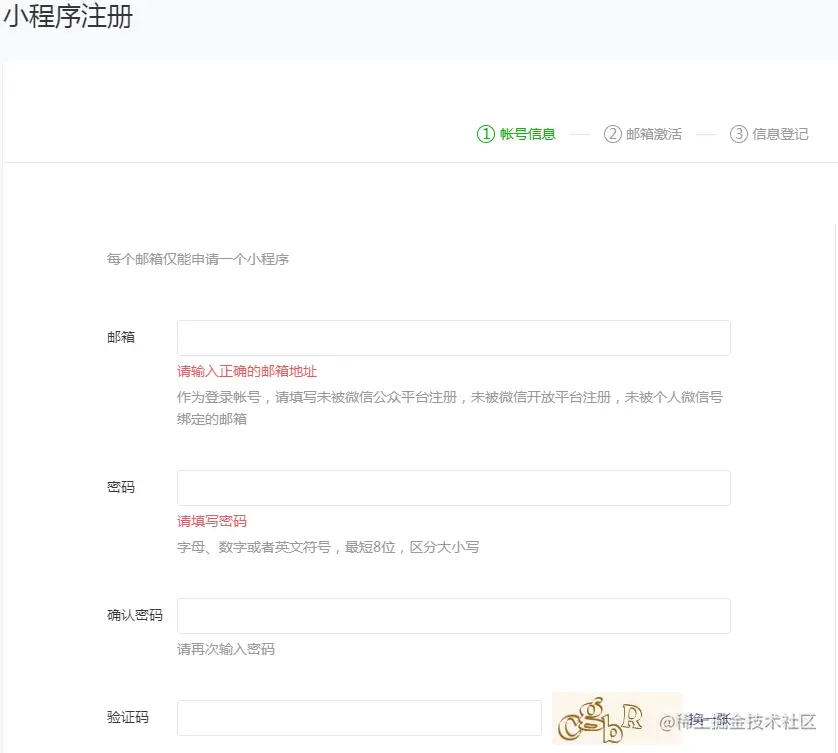Click the text 每个邮箱仅能申请一个小程序
Viewport: 838px width, 753px height.
click(x=198, y=259)
